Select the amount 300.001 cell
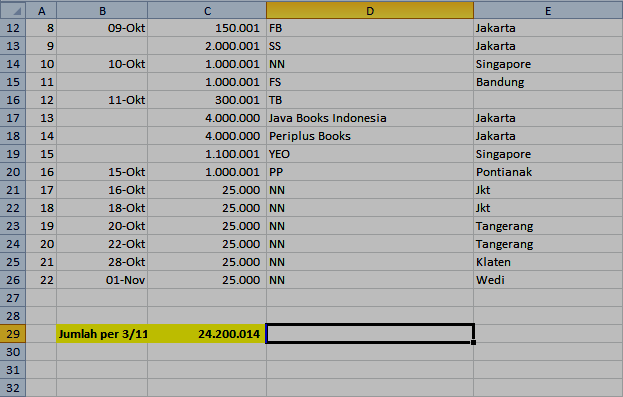Screen dimensions: 623x397 [207, 100]
